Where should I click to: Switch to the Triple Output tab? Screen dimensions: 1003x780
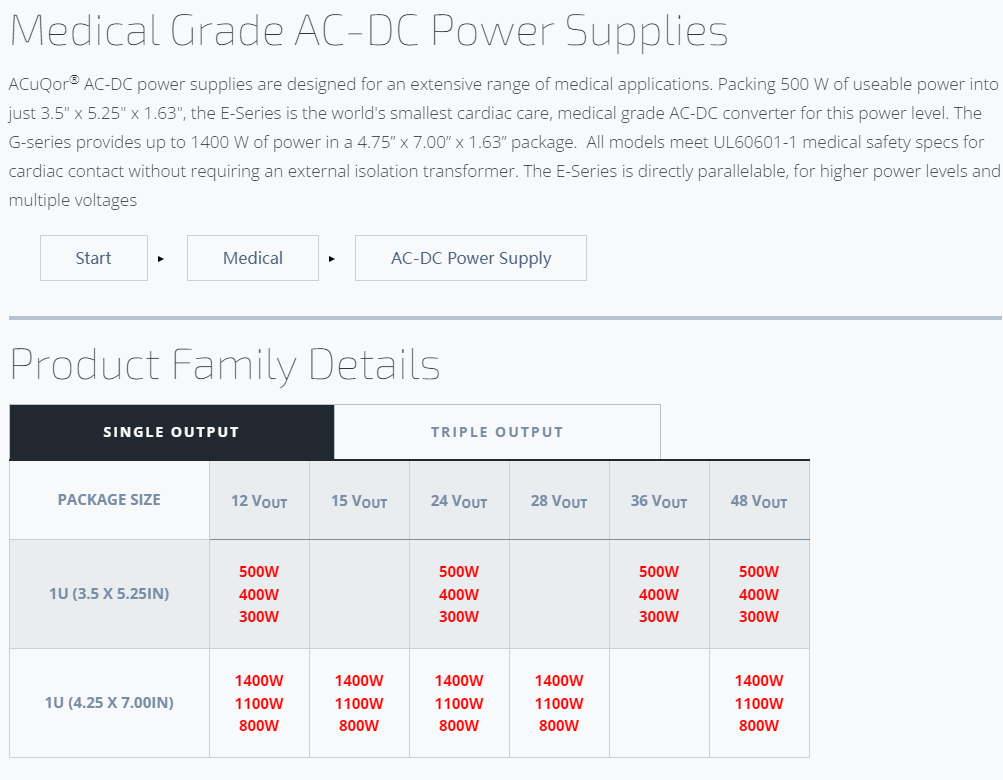click(x=497, y=432)
